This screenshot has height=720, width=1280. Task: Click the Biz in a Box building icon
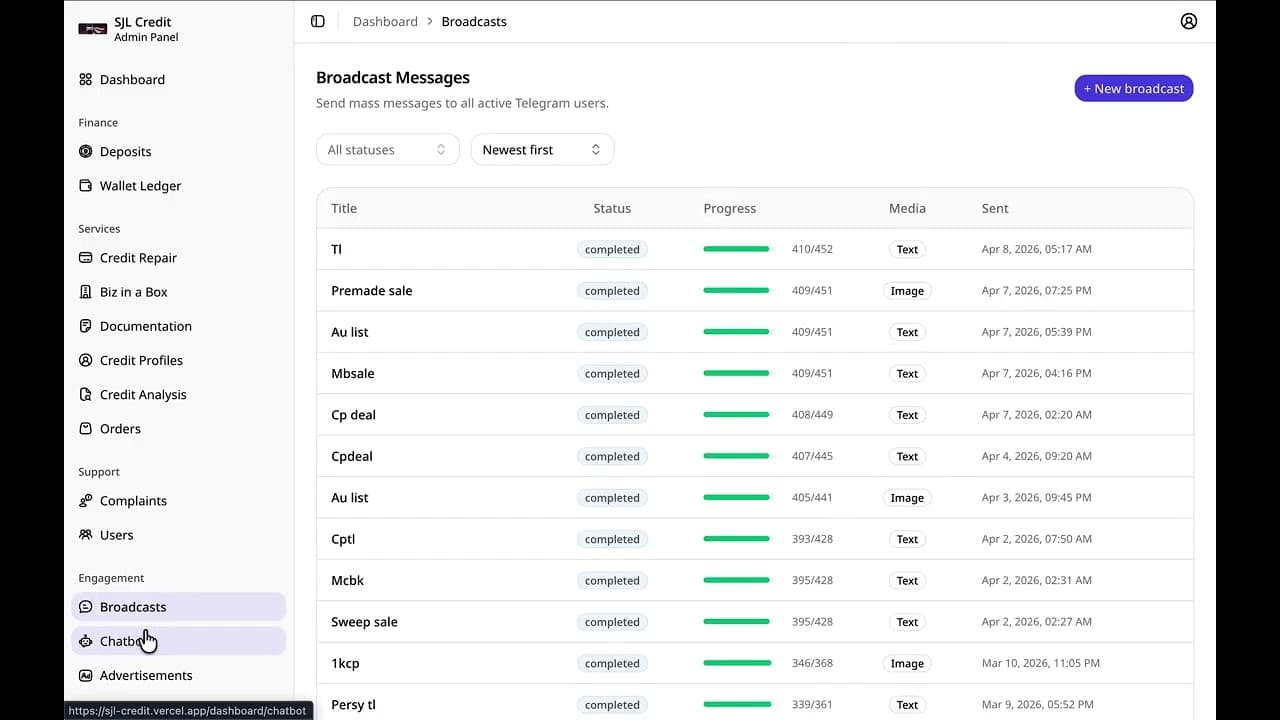click(85, 292)
